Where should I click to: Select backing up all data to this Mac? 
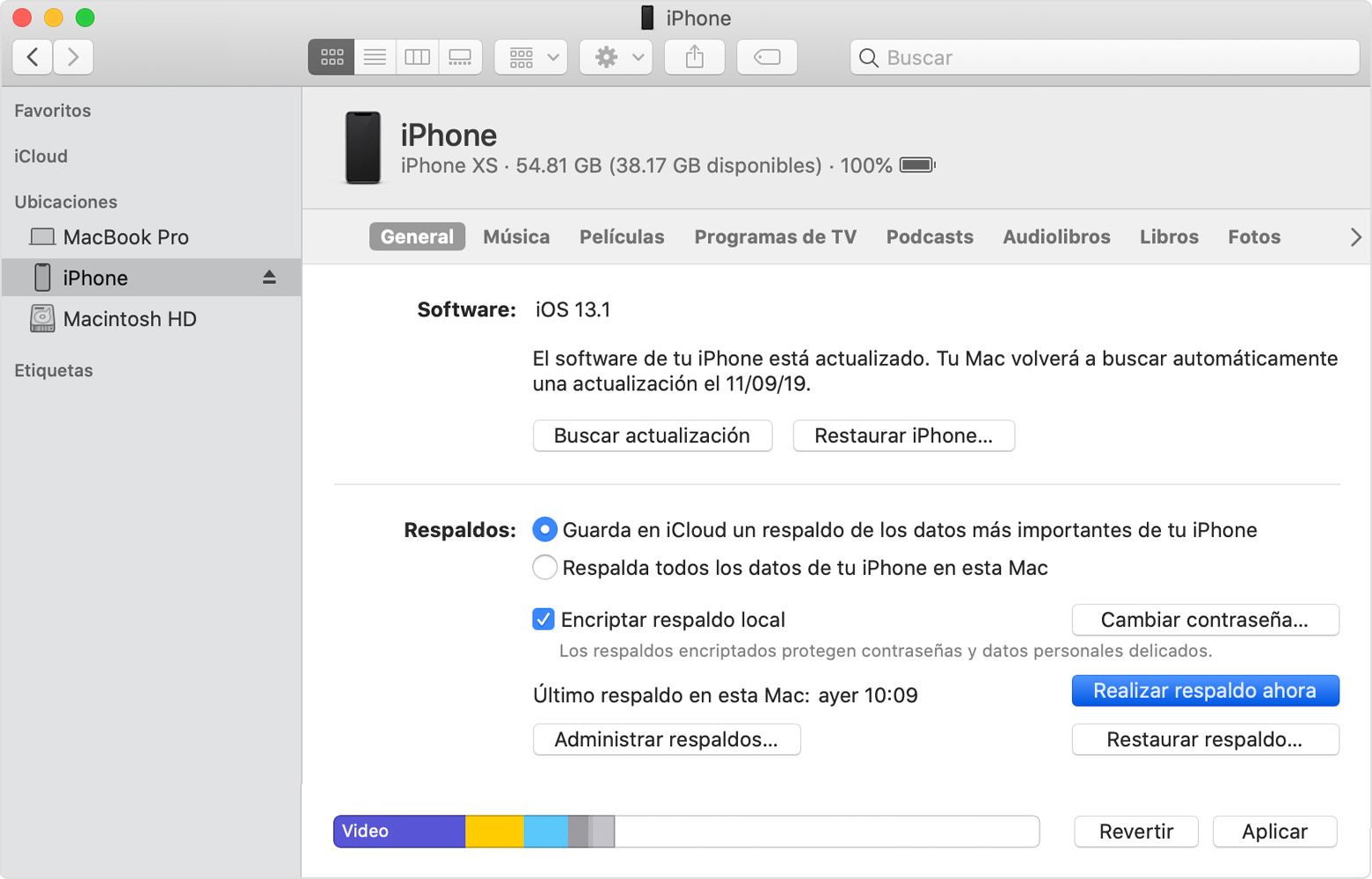tap(544, 567)
